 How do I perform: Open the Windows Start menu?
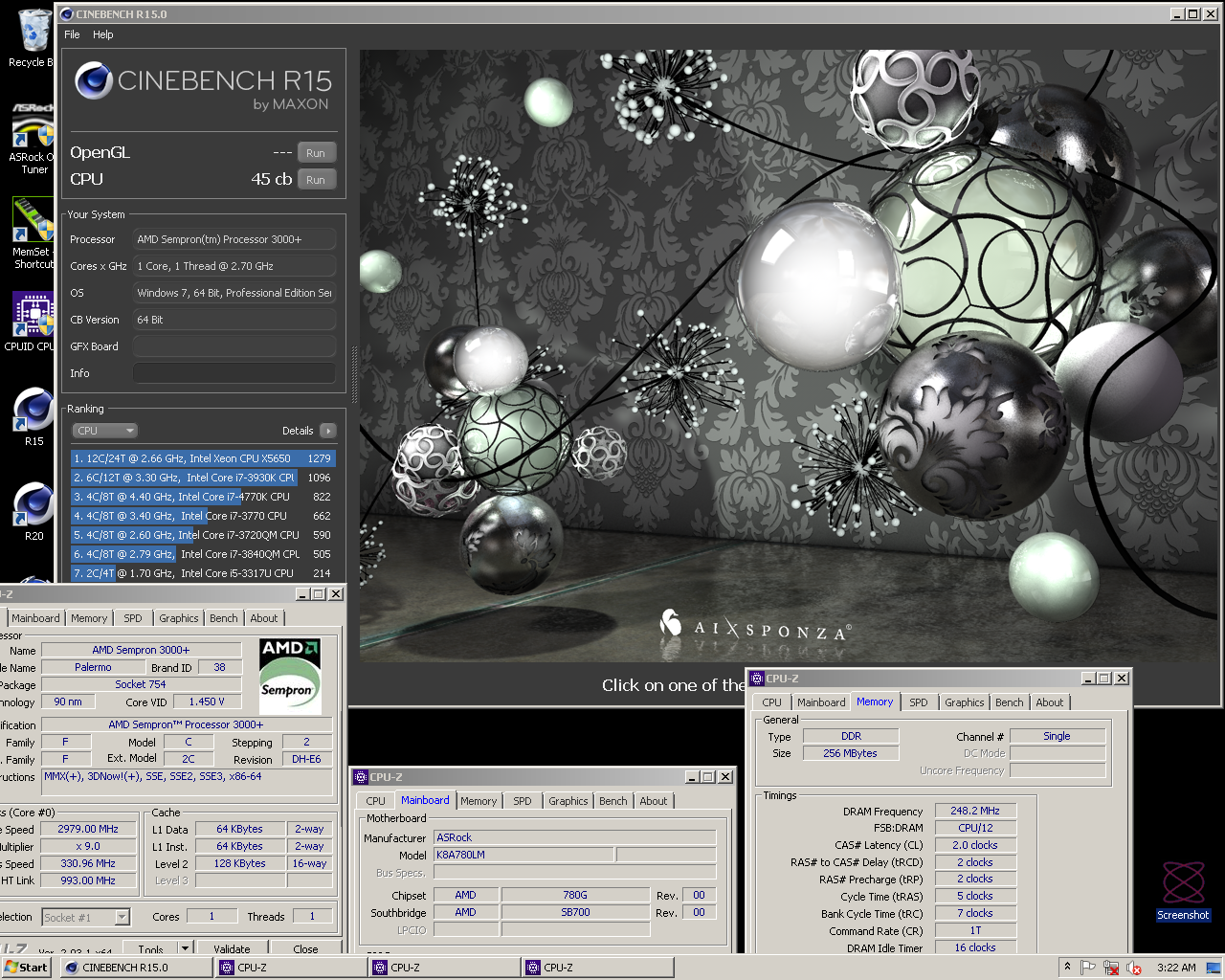point(26,968)
